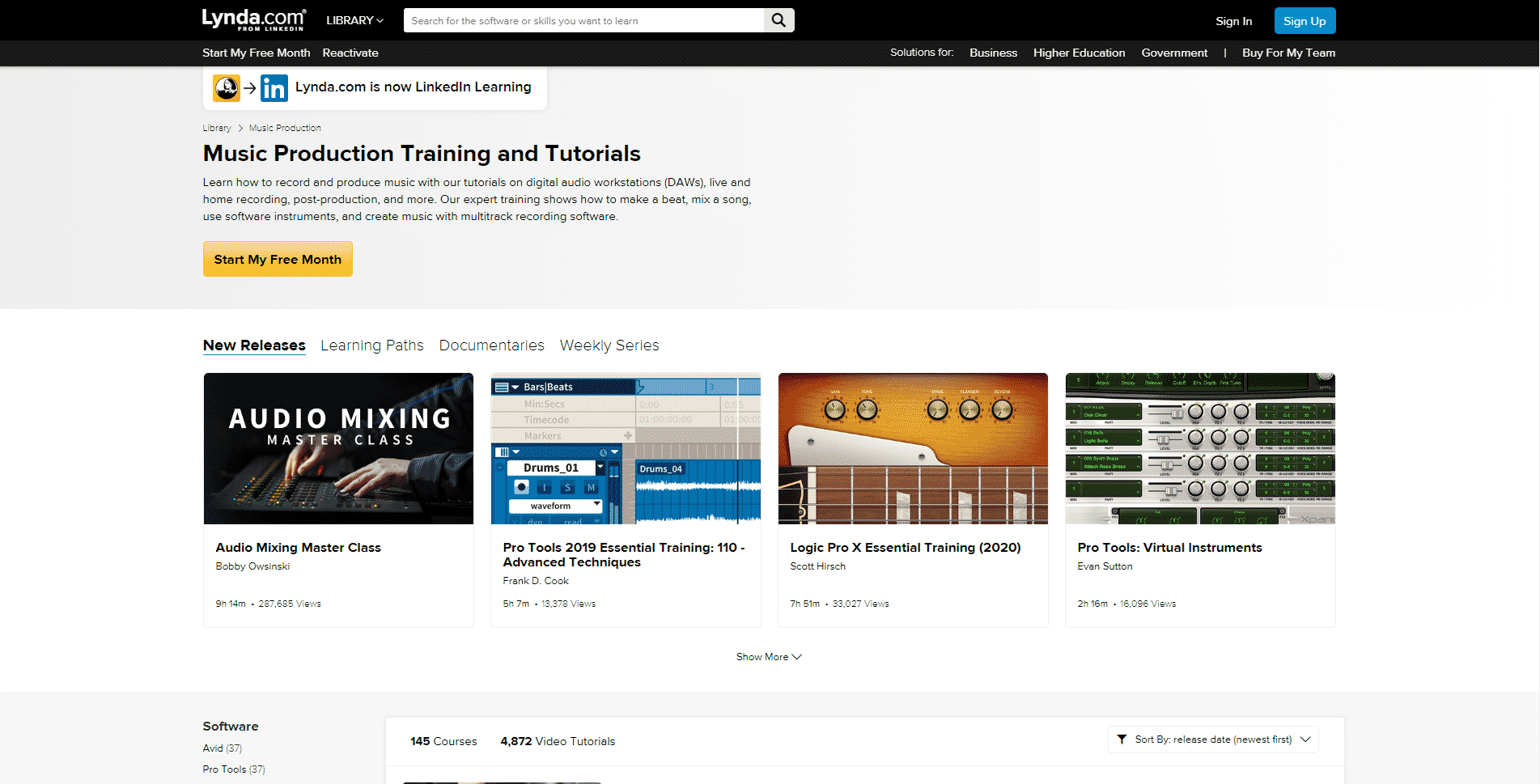1540x784 pixels.
Task: Open Pro Tools 2019 Essential Training thumbnail
Action: [x=626, y=448]
